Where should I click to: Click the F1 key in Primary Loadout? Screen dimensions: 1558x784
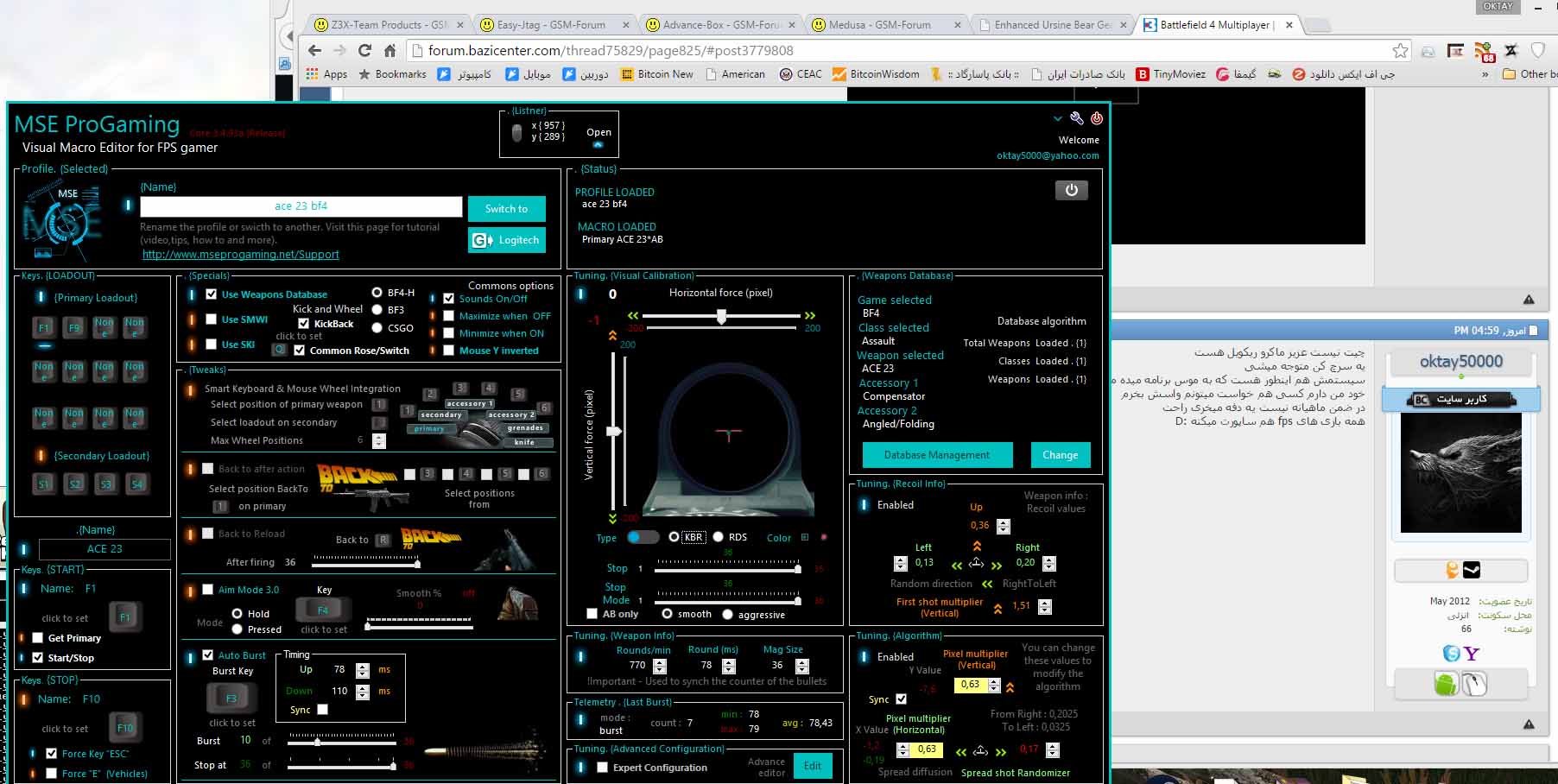pyautogui.click(x=44, y=327)
